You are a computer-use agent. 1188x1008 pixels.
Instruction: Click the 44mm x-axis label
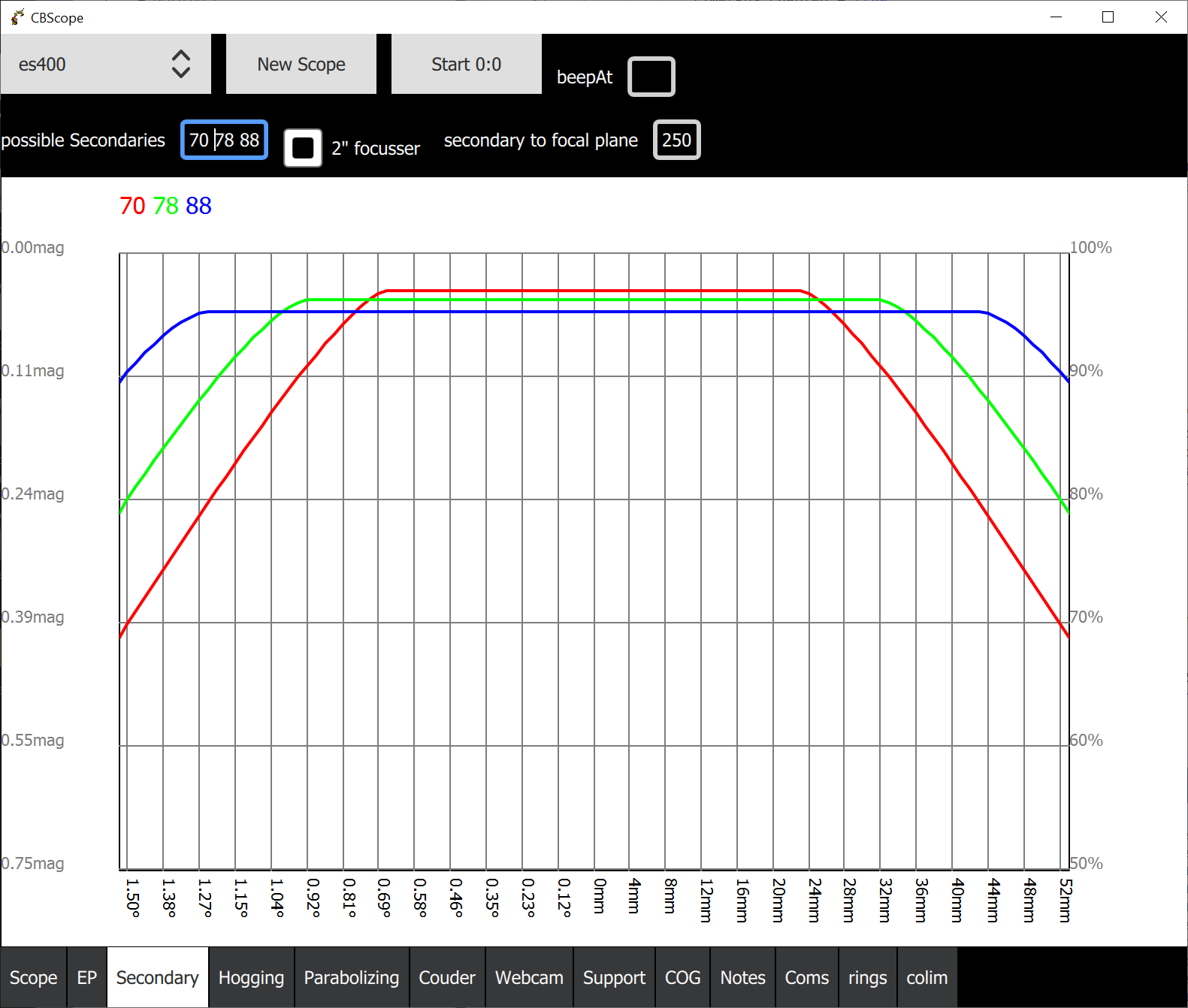coord(993,900)
